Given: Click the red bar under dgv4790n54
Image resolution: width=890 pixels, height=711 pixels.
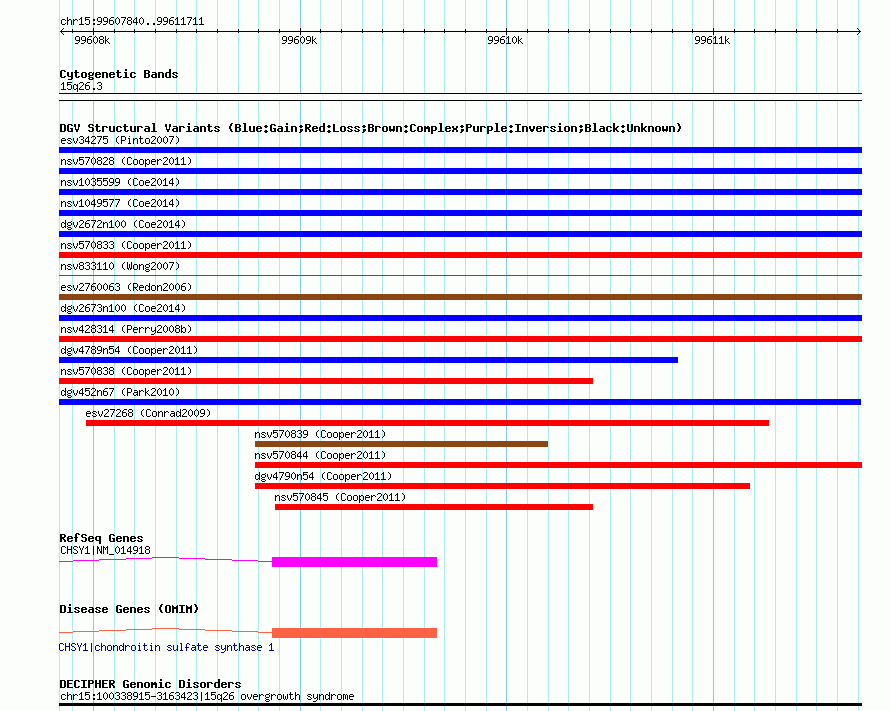Looking at the screenshot, I should click(x=502, y=486).
